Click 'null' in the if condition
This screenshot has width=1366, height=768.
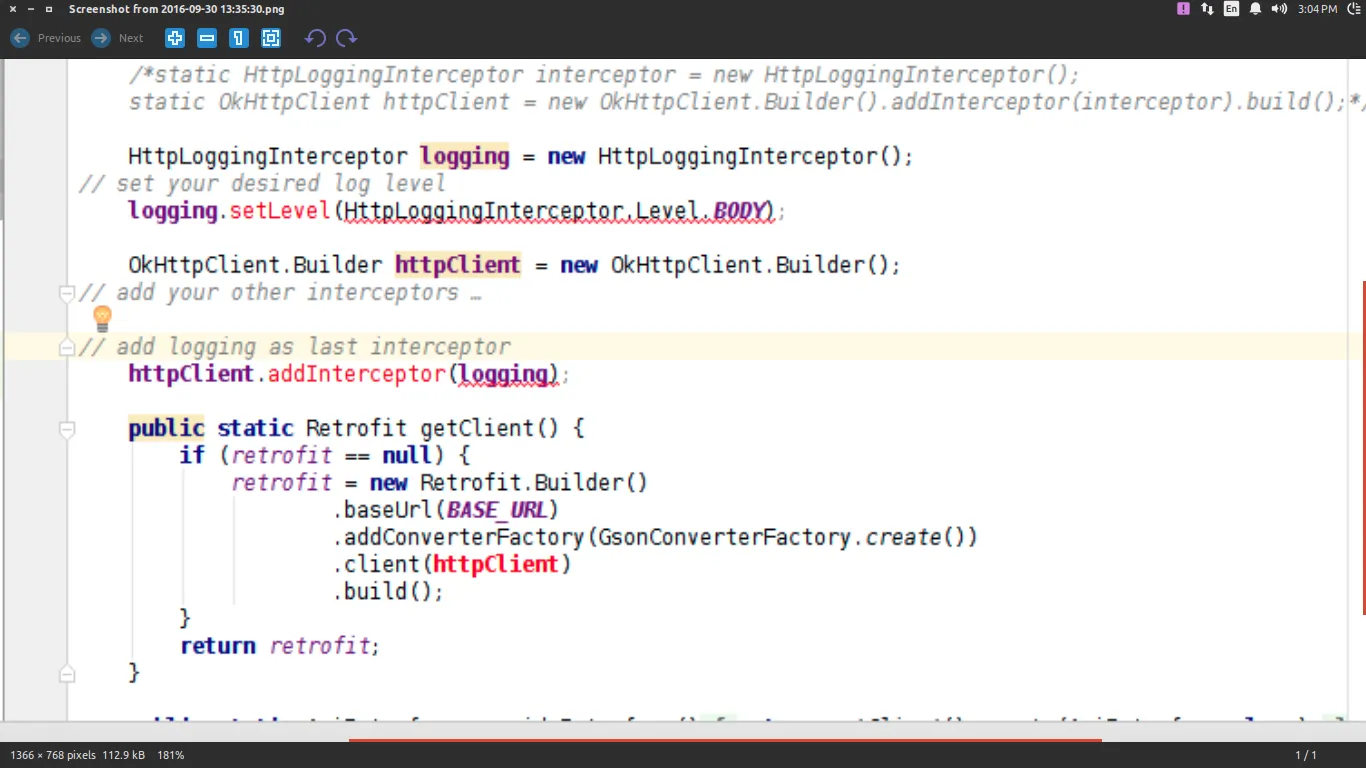(407, 456)
